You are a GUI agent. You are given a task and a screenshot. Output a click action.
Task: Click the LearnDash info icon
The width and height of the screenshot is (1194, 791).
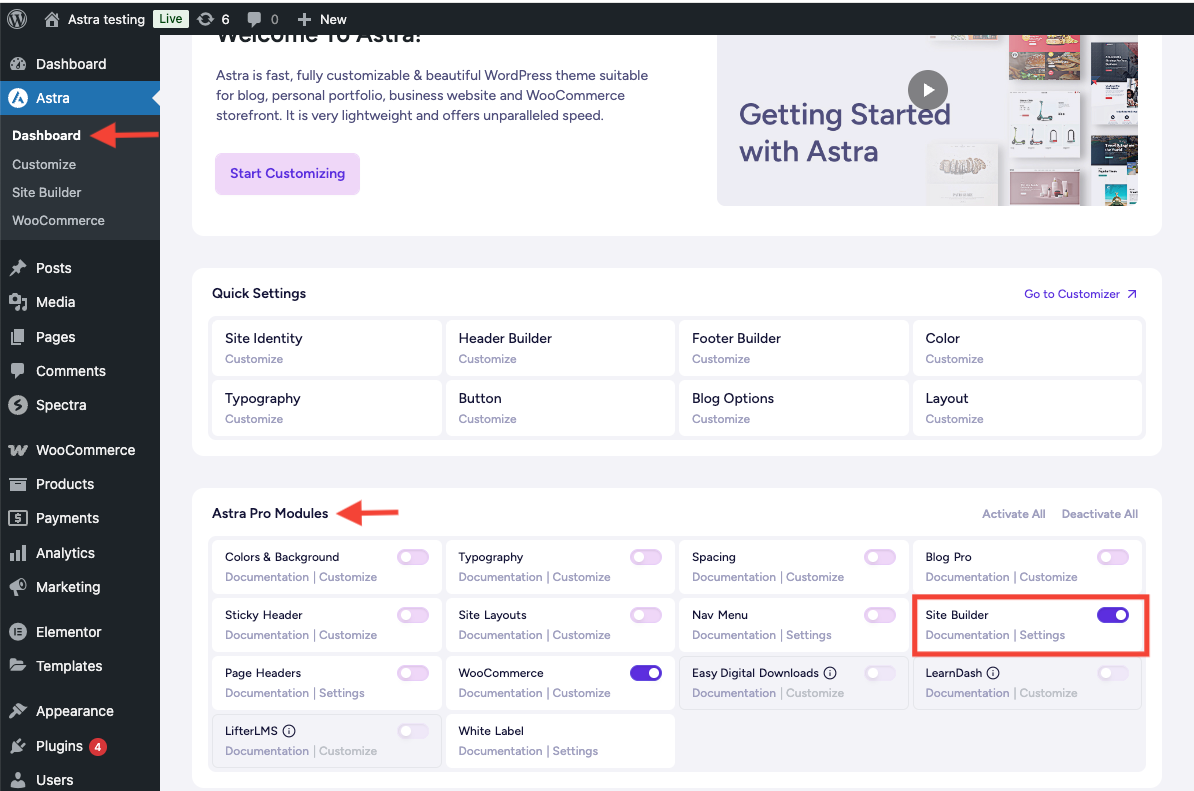[x=993, y=673]
